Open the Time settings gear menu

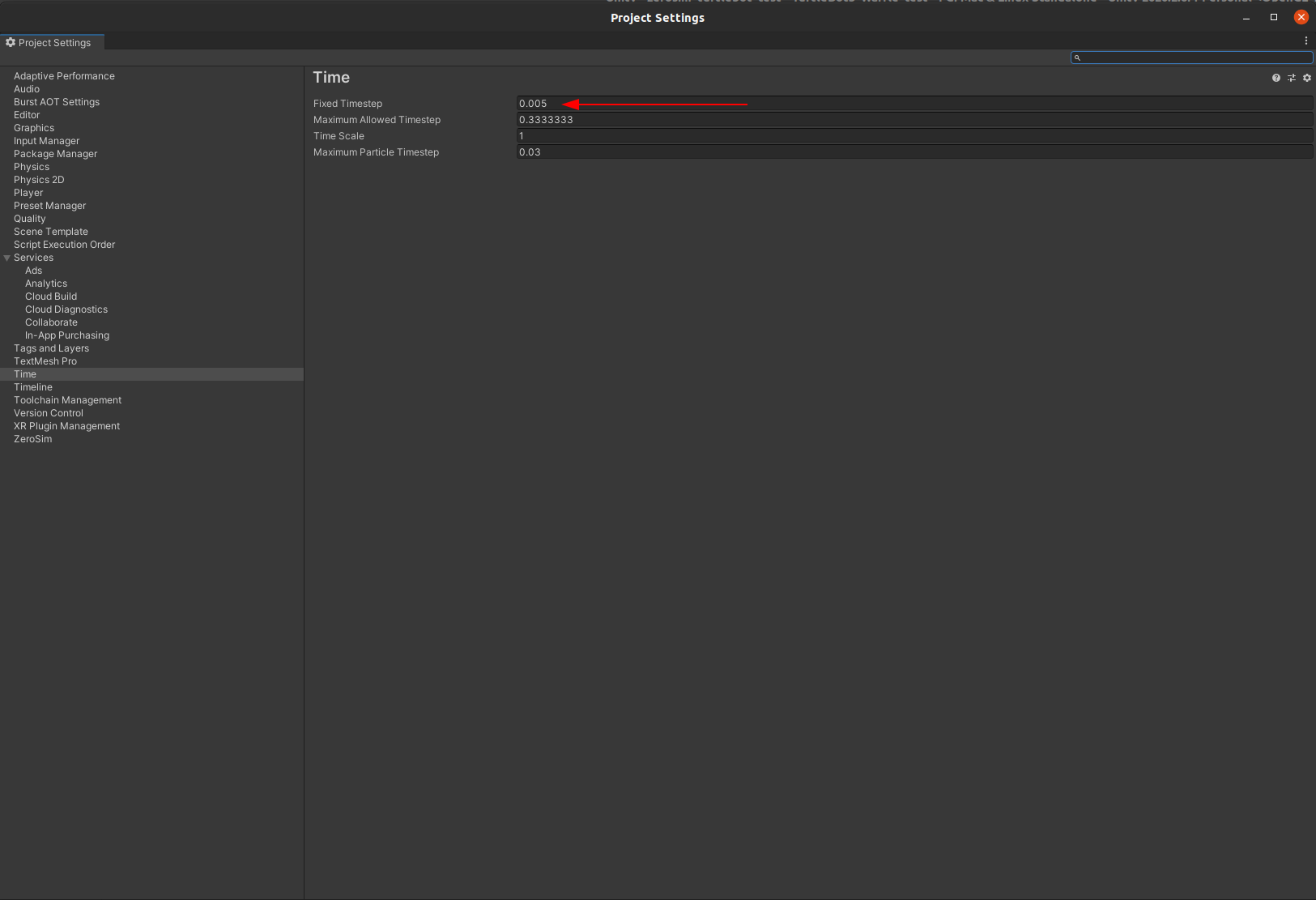(1306, 78)
